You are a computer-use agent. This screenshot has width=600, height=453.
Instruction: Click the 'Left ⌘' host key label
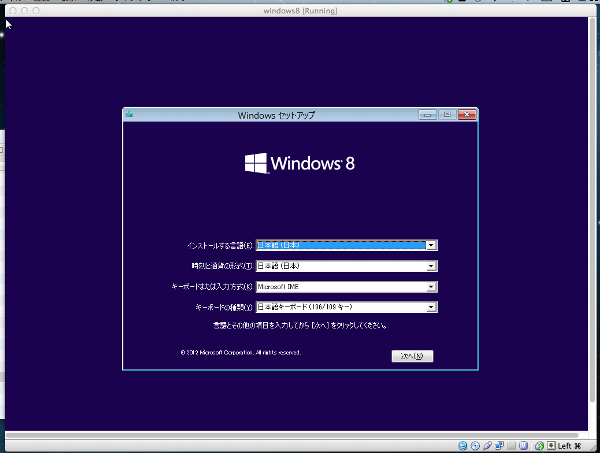(x=569, y=446)
